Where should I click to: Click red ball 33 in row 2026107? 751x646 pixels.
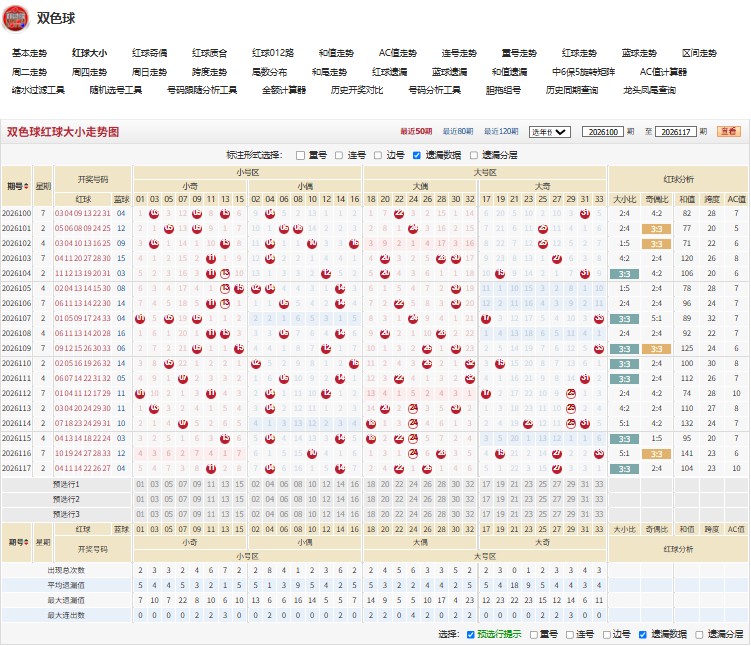click(x=599, y=319)
